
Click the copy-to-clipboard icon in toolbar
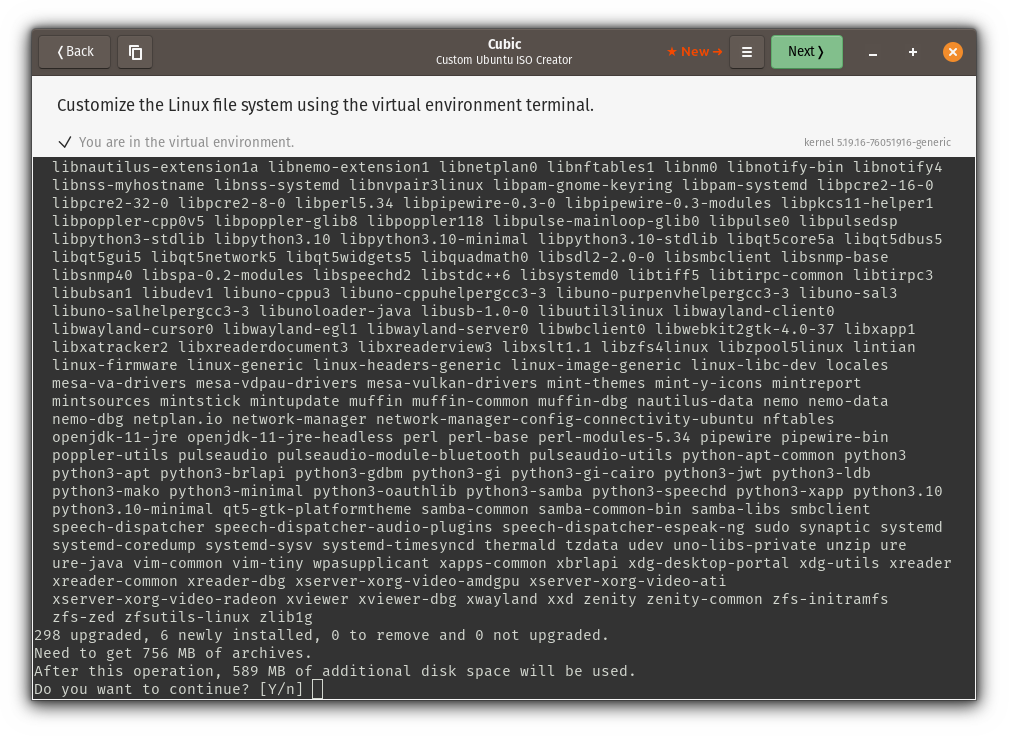tap(135, 52)
